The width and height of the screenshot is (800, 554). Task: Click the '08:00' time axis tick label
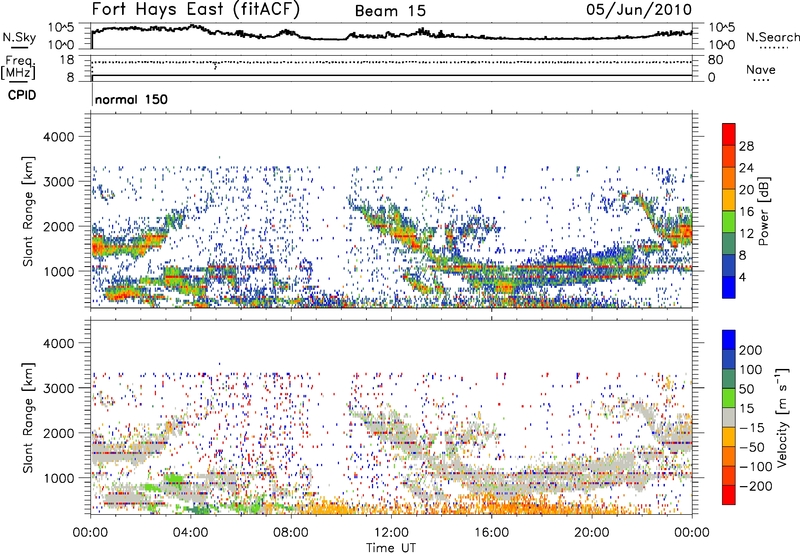(291, 533)
